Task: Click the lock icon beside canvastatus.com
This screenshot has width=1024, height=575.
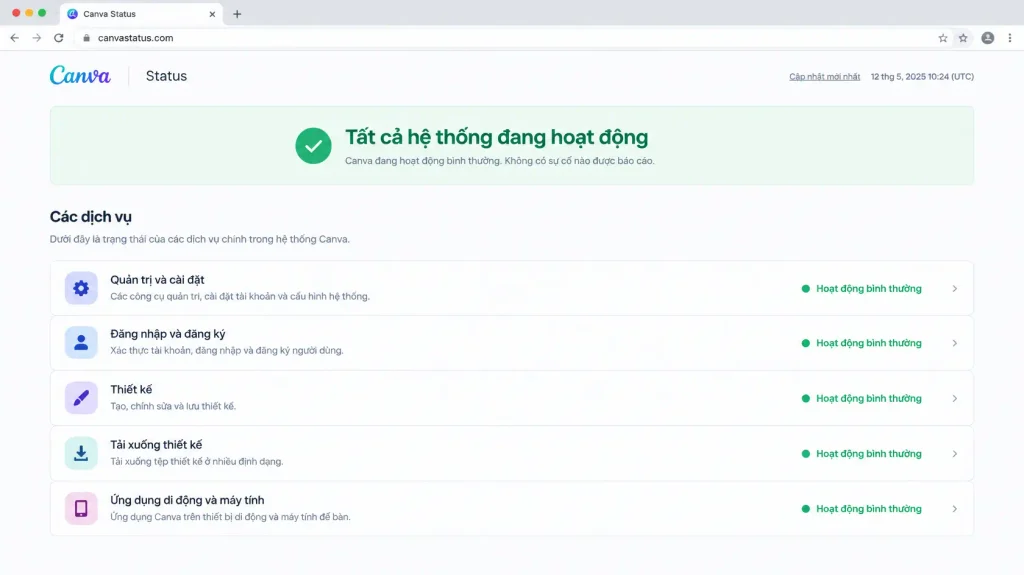Action: [x=86, y=38]
